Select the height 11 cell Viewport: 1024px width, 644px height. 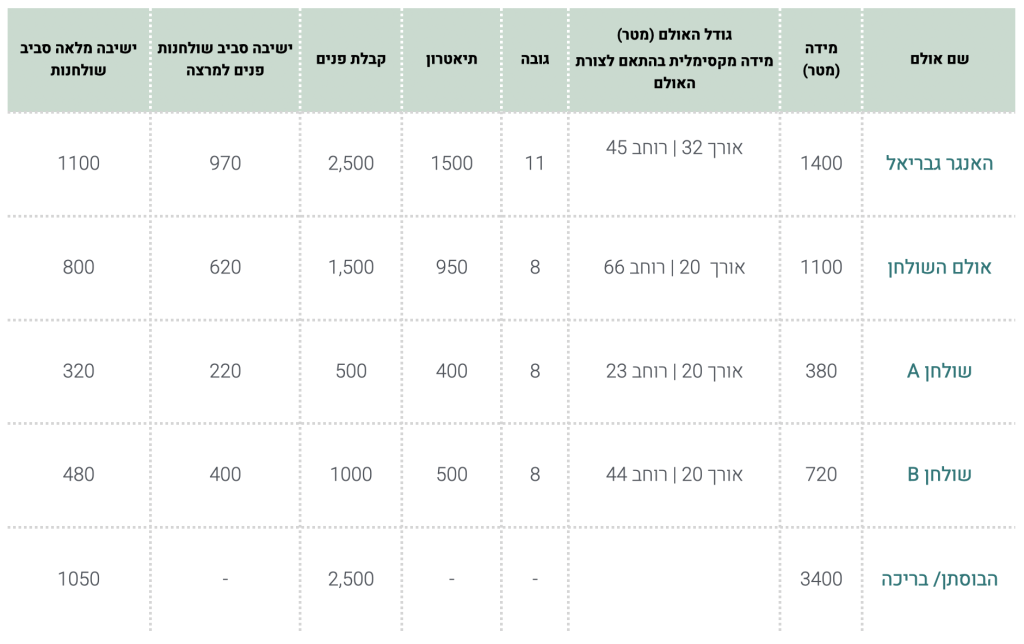[535, 163]
